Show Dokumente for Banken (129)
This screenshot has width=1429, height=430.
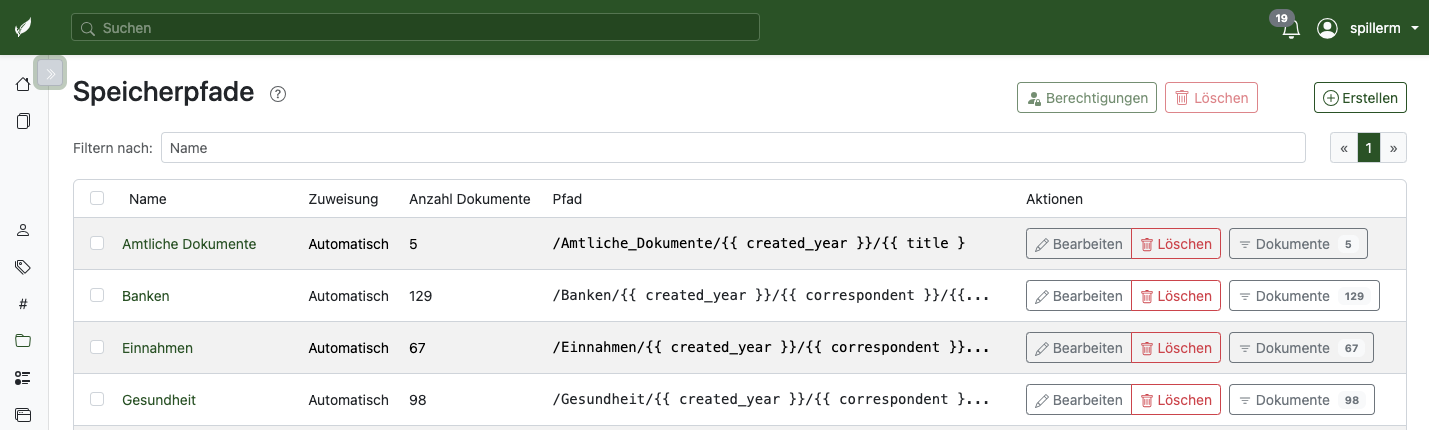1304,296
